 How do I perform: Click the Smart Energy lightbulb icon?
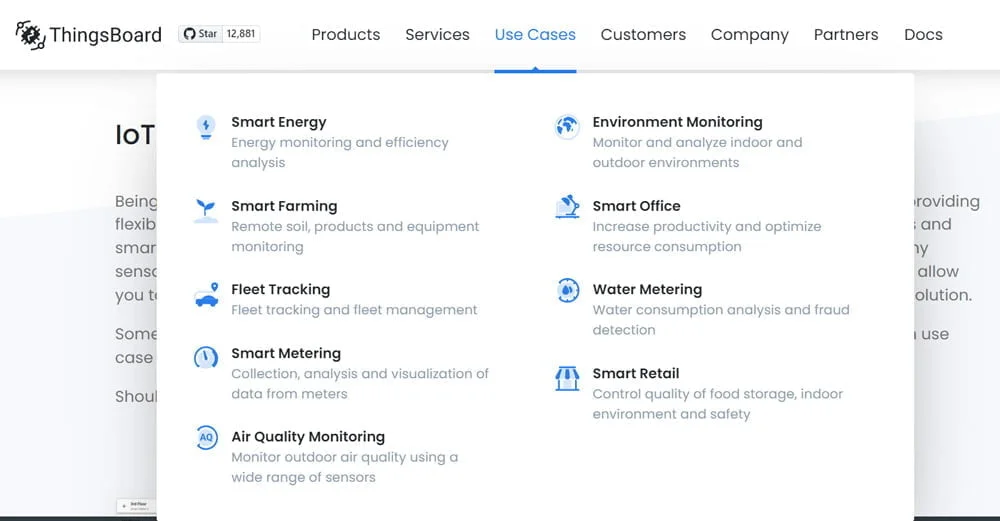point(206,128)
